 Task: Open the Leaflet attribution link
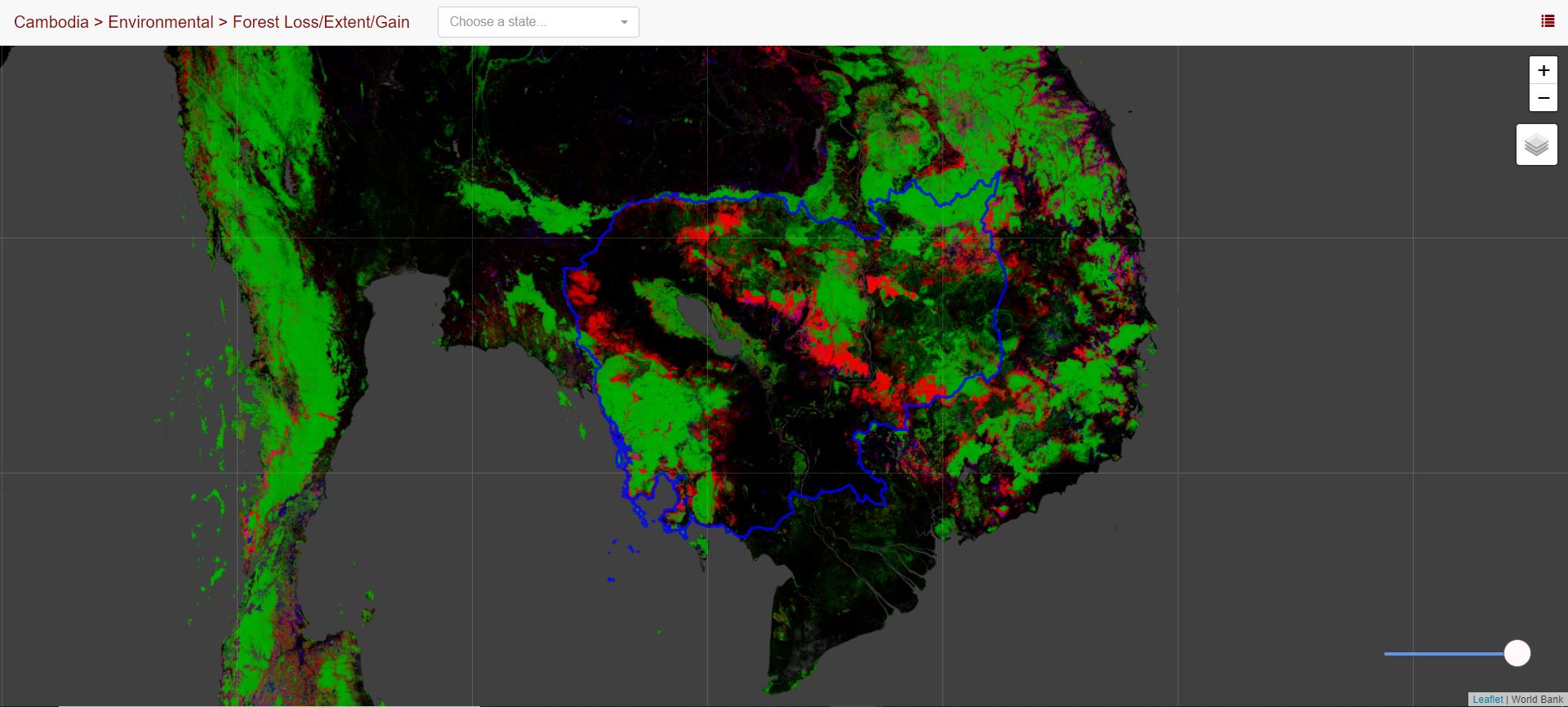click(1487, 700)
